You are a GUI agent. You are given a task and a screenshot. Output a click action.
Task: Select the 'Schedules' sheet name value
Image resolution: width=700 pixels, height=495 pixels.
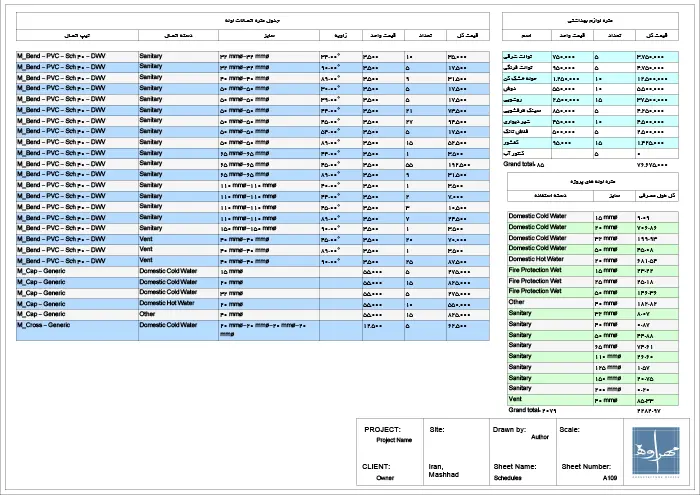point(508,478)
